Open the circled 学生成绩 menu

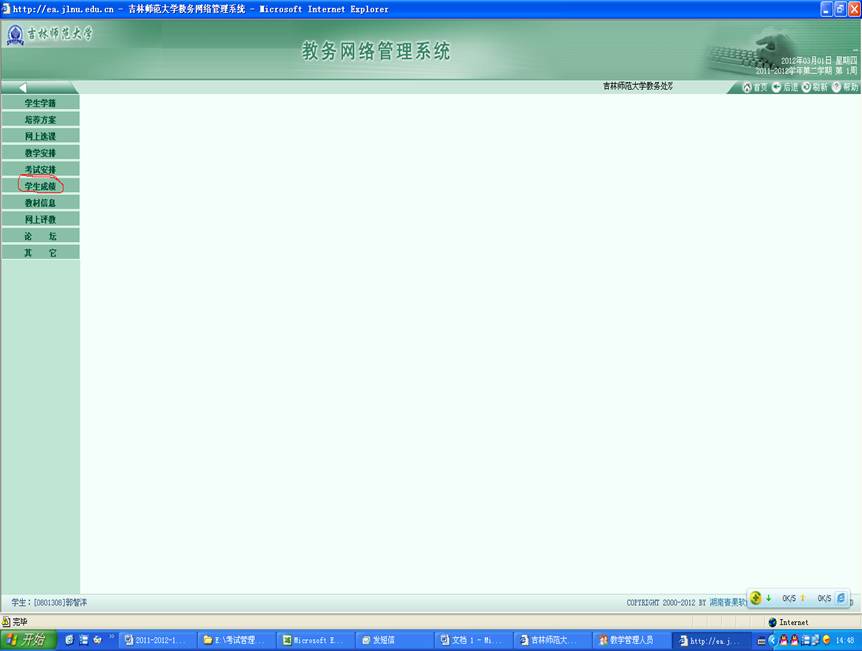[x=40, y=186]
